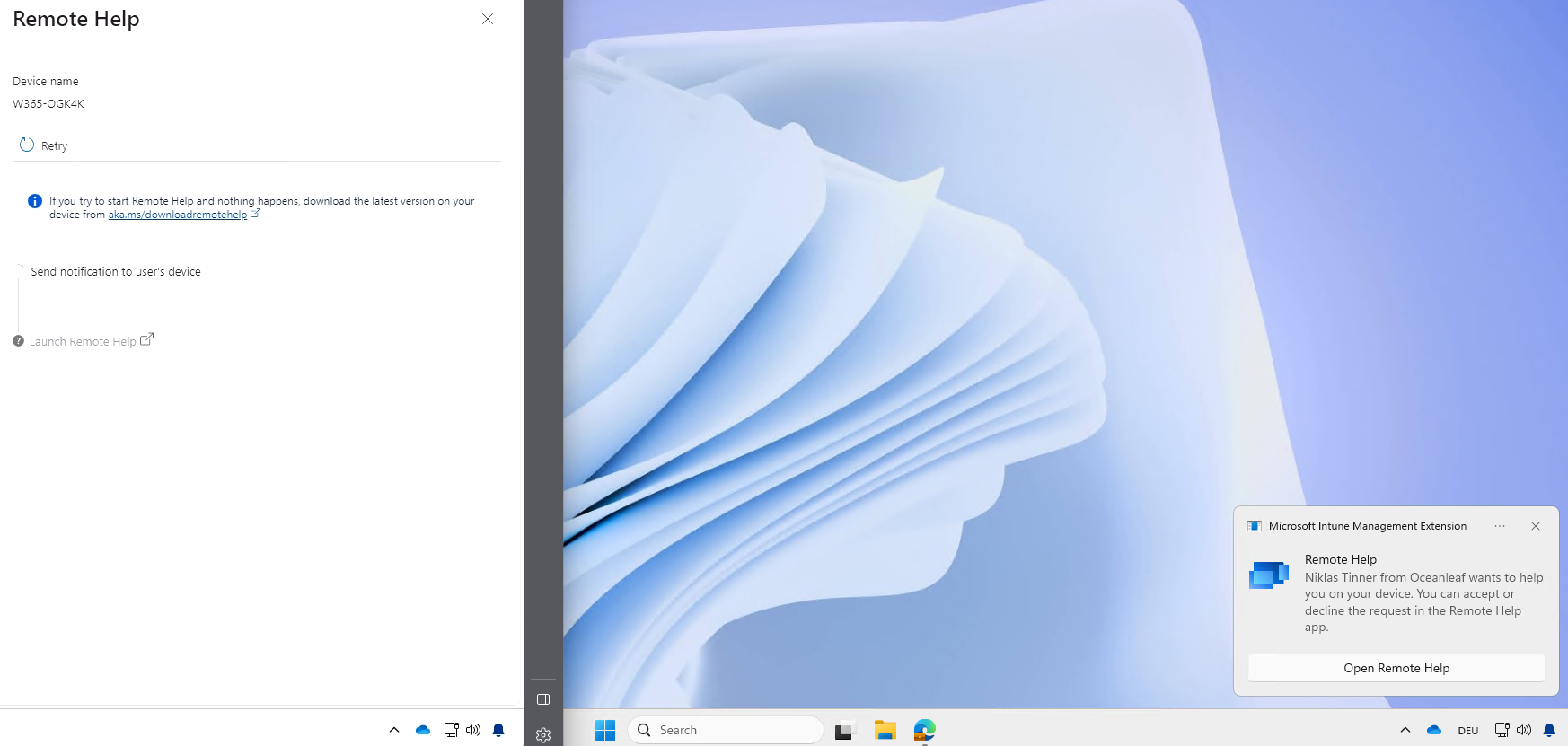The width and height of the screenshot is (1568, 746).
Task: Open Microsoft Edge from taskbar
Action: point(925,730)
